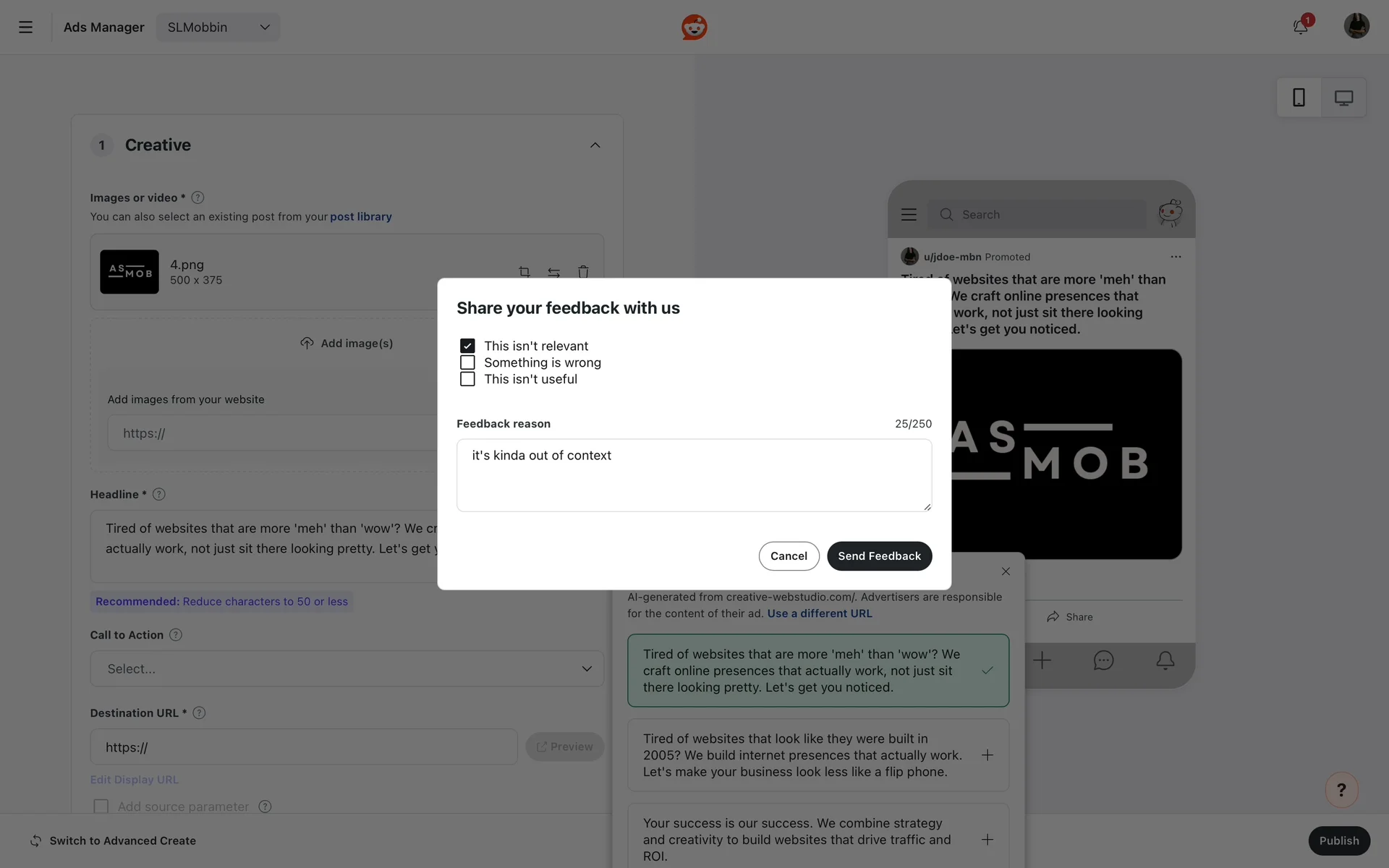This screenshot has width=1389, height=868.
Task: Open the help question mark bubble
Action: [x=1341, y=790]
